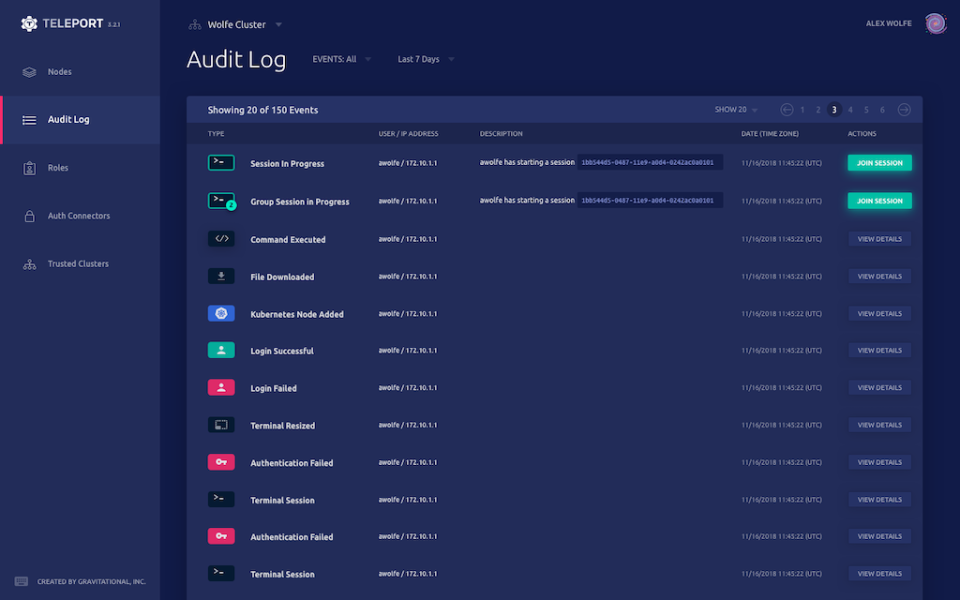Click the Login Successful user icon
The image size is (960, 600).
(221, 350)
